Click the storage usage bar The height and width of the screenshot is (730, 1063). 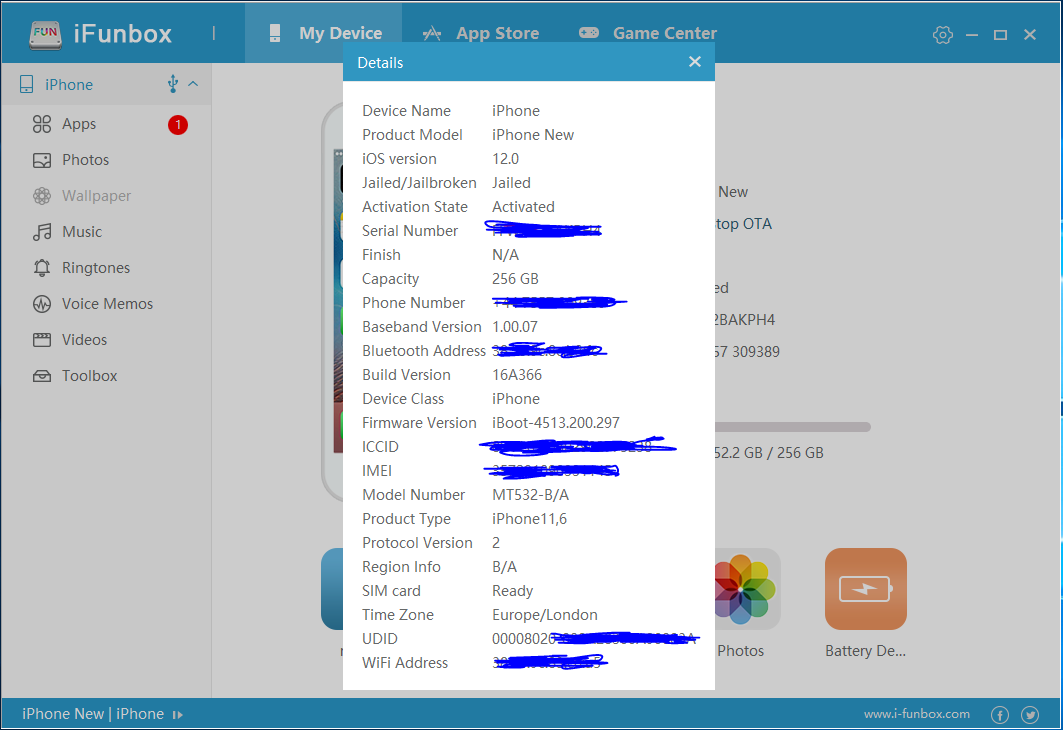[x=793, y=427]
